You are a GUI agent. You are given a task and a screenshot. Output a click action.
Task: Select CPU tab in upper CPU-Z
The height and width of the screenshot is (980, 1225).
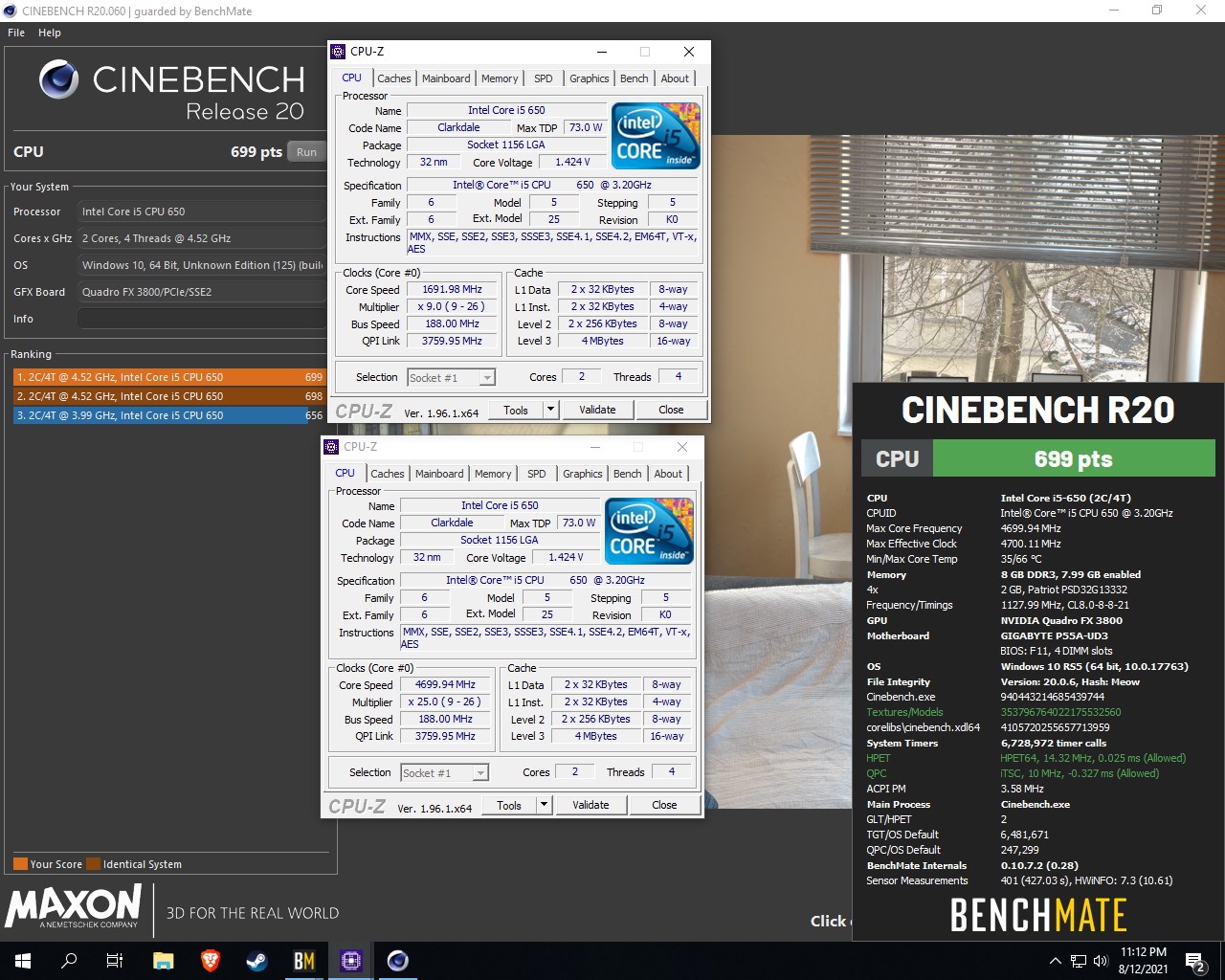click(x=352, y=78)
